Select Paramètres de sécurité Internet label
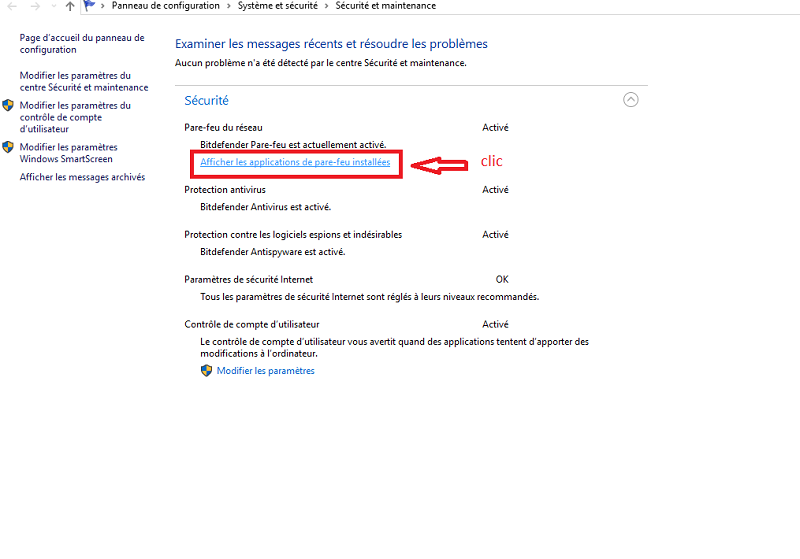Viewport: 800px width, 559px height. [248, 280]
